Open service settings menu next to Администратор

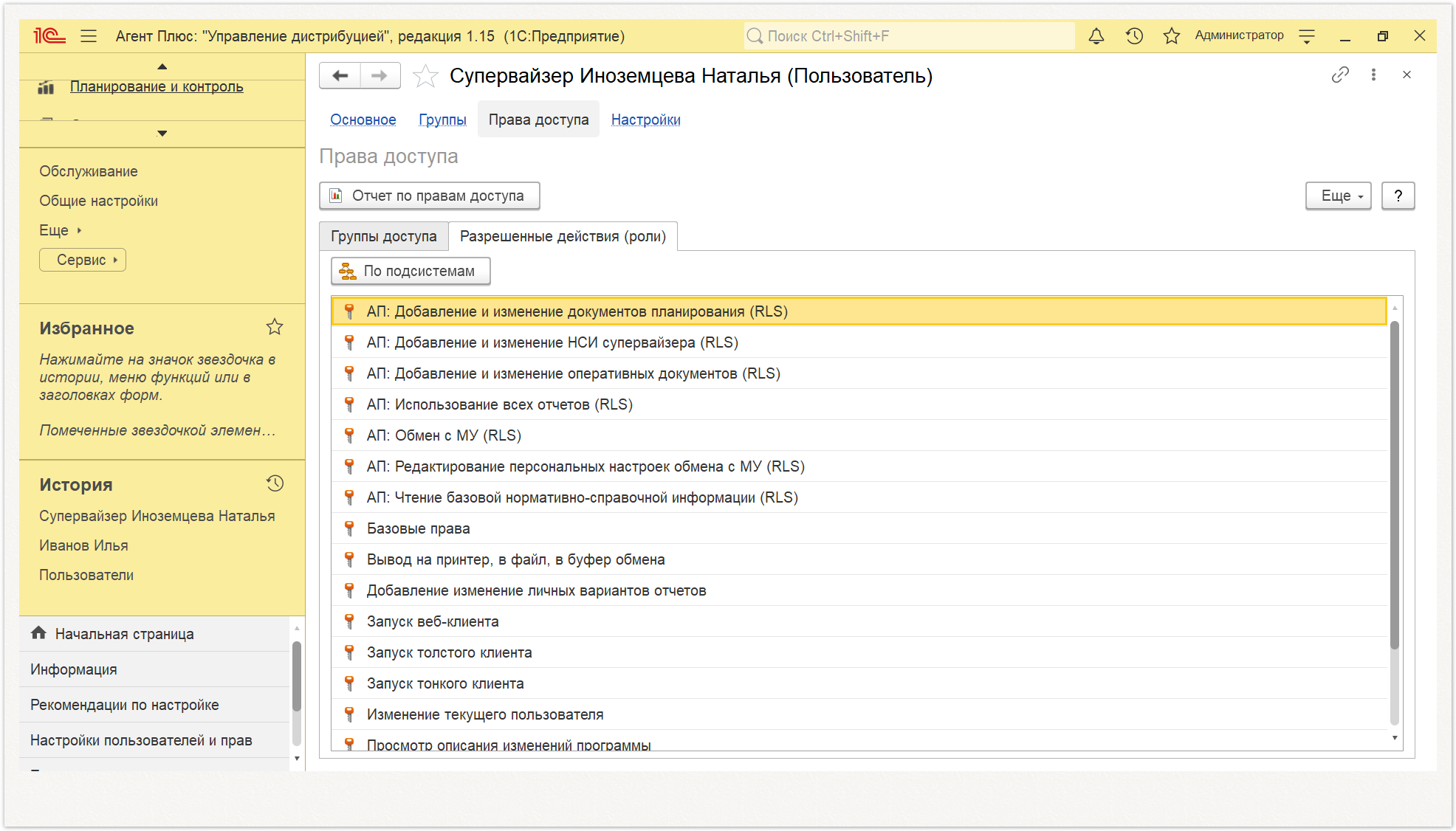coord(1307,35)
